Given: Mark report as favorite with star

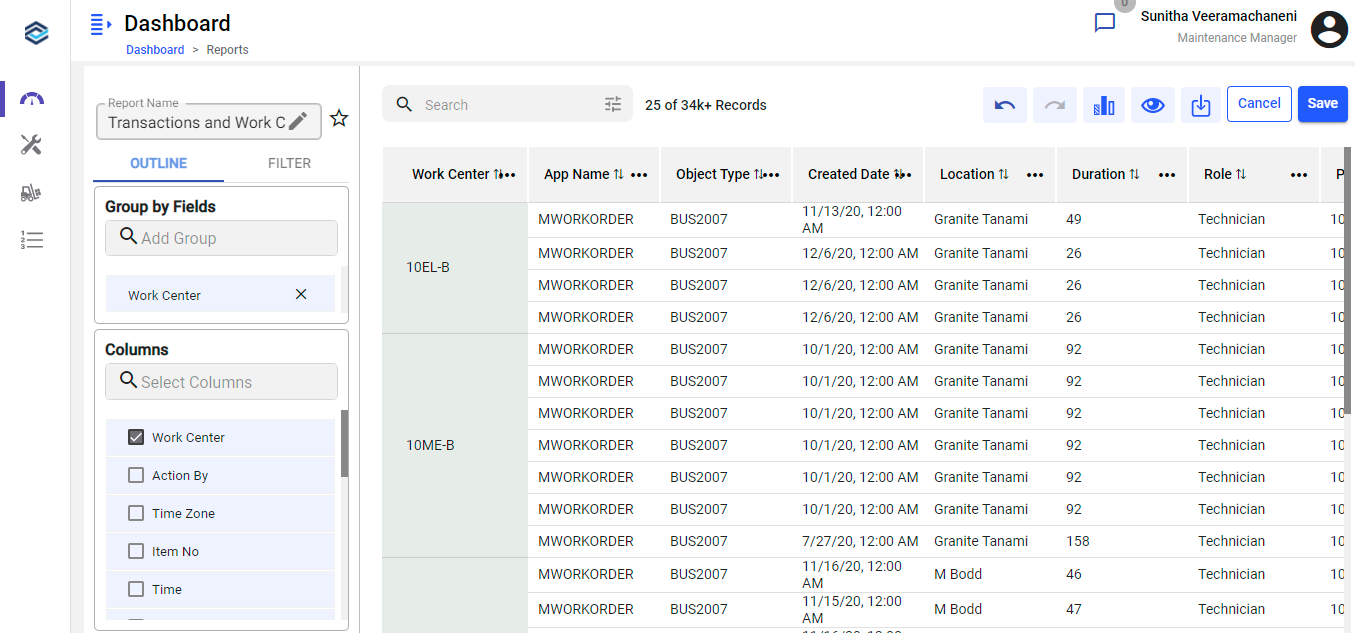Looking at the screenshot, I should (339, 119).
